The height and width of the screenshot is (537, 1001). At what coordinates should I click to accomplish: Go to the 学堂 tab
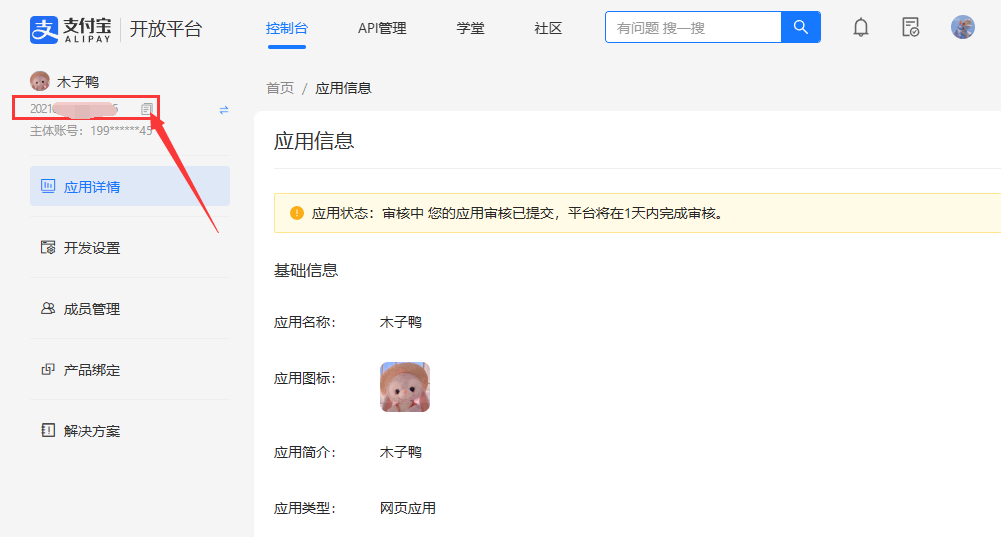(x=470, y=28)
